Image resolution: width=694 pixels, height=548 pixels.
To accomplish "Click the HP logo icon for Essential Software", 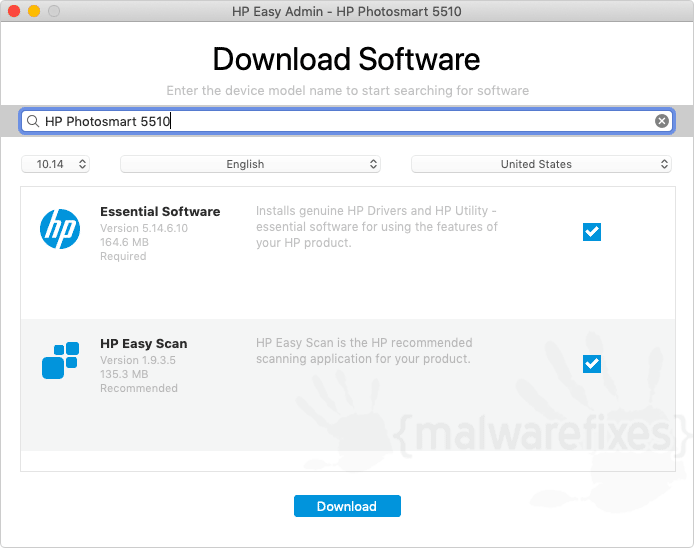I will pos(60,229).
